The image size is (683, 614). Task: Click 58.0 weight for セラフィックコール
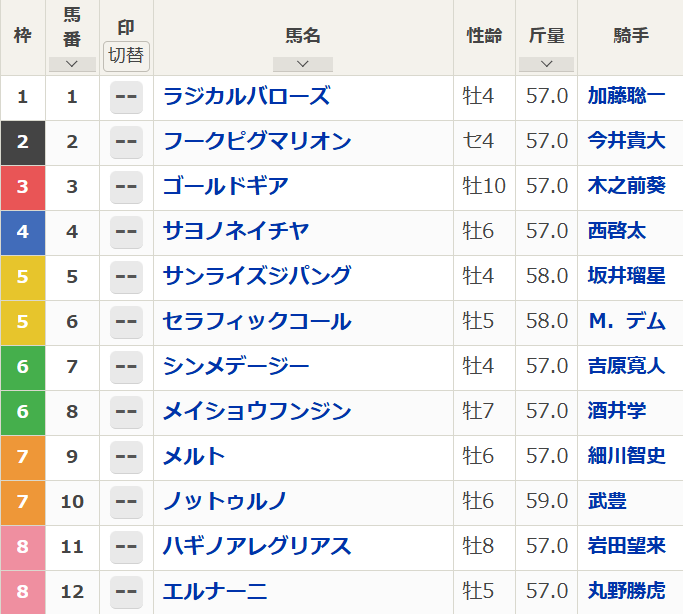(x=547, y=321)
